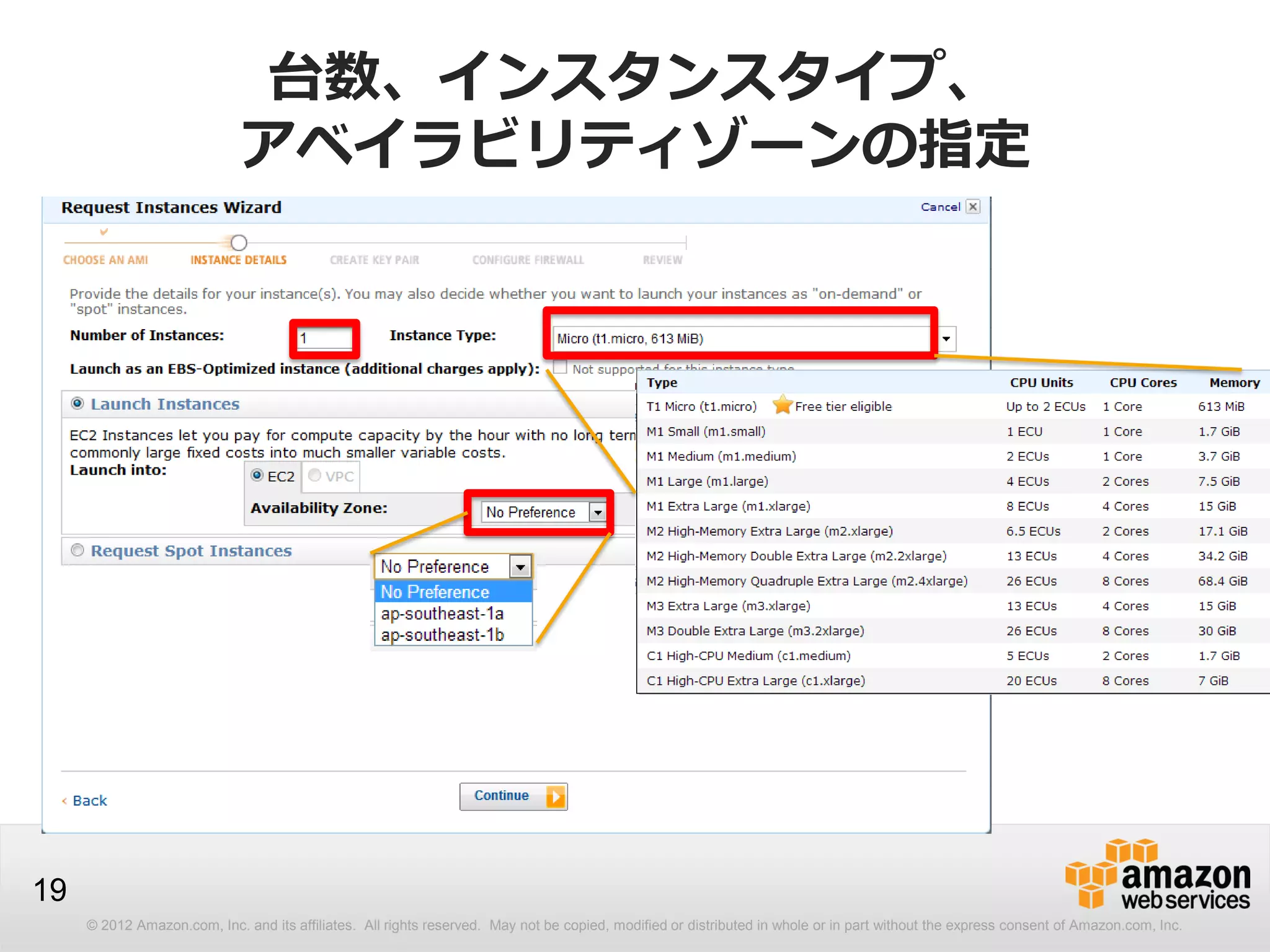The height and width of the screenshot is (952, 1270).
Task: Select M1 Medium (m1.medium) row
Action: click(953, 456)
